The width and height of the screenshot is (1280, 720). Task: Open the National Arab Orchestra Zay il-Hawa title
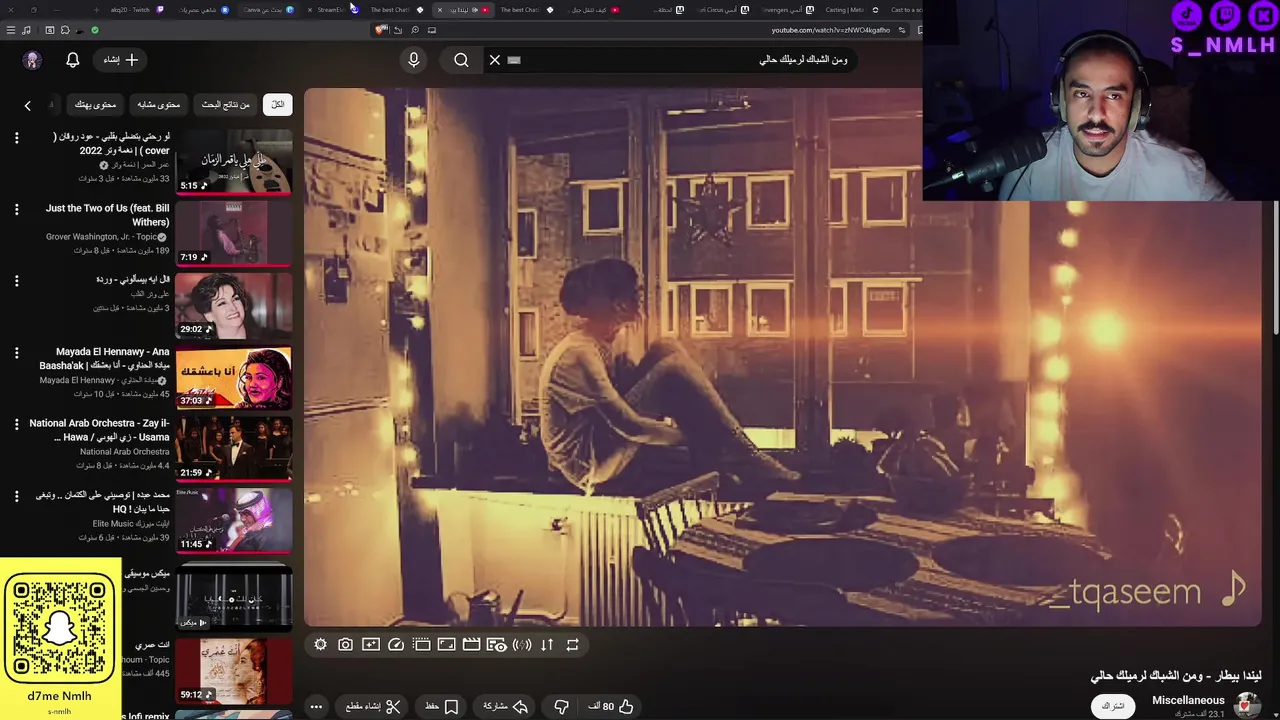click(x=100, y=430)
